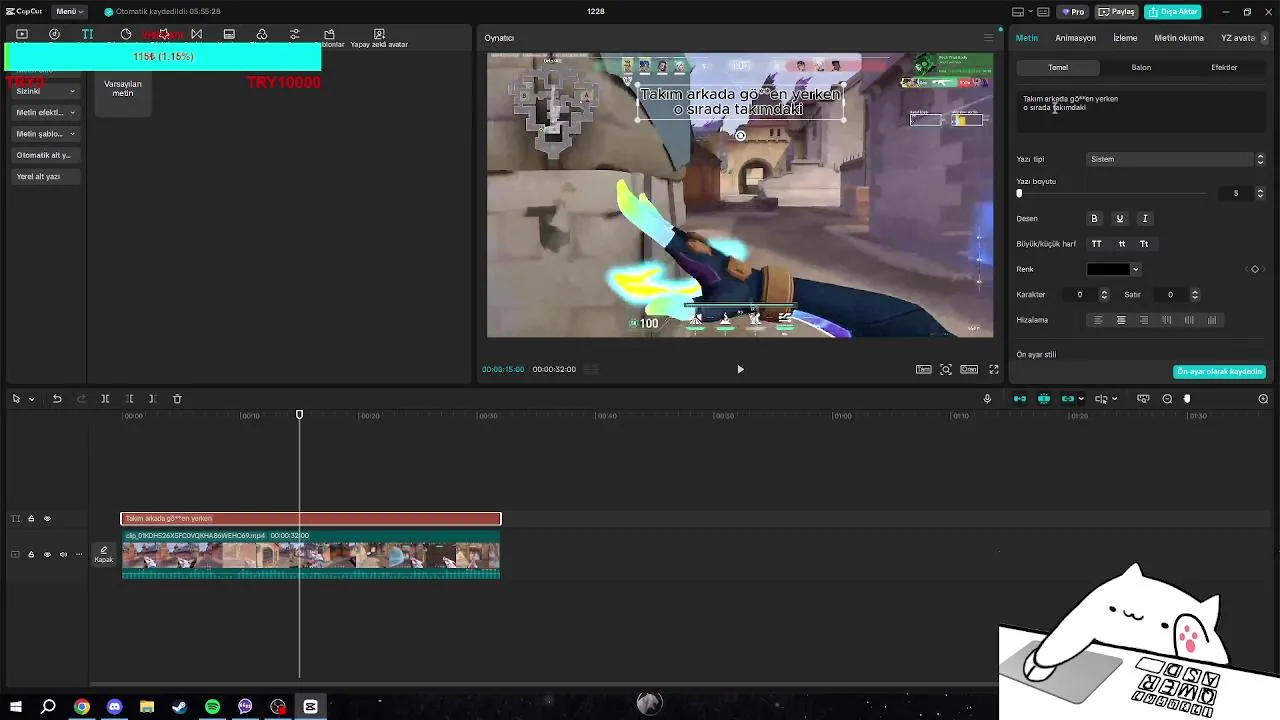Add the keyframe diamond next to Renk
The image size is (1280, 720).
click(x=1255, y=269)
